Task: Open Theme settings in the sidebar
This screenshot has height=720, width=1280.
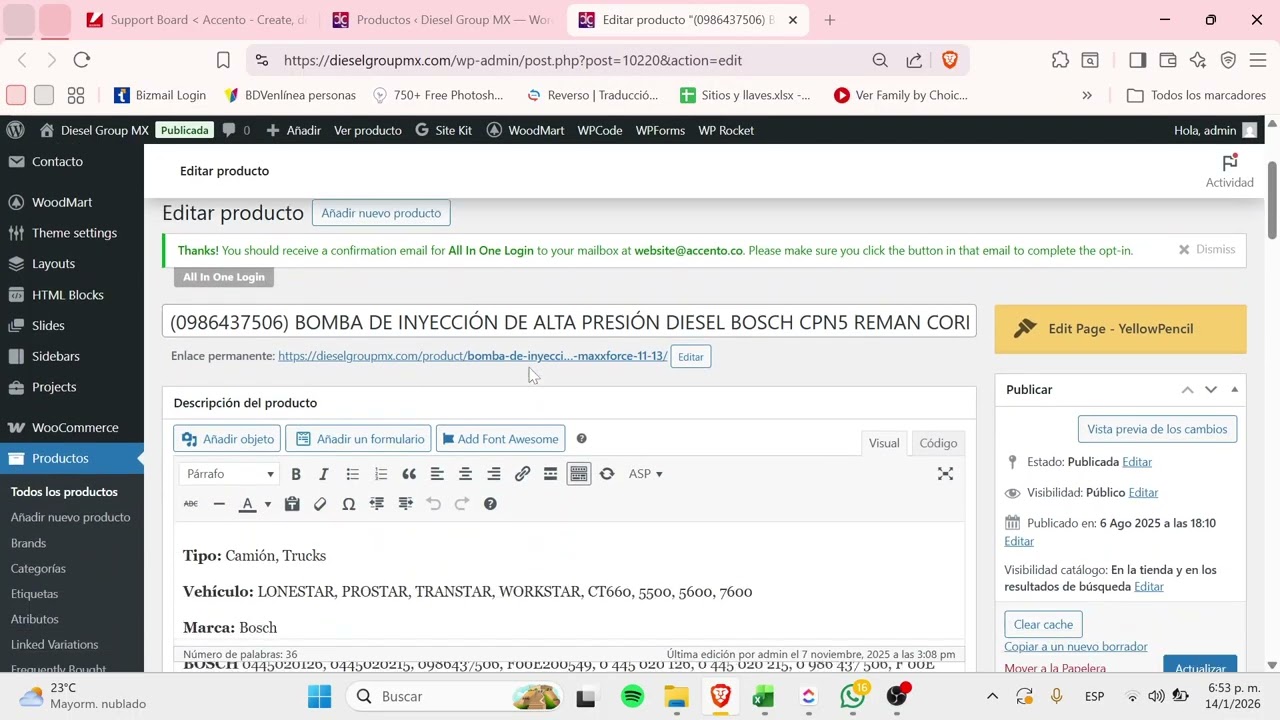Action: click(x=72, y=233)
